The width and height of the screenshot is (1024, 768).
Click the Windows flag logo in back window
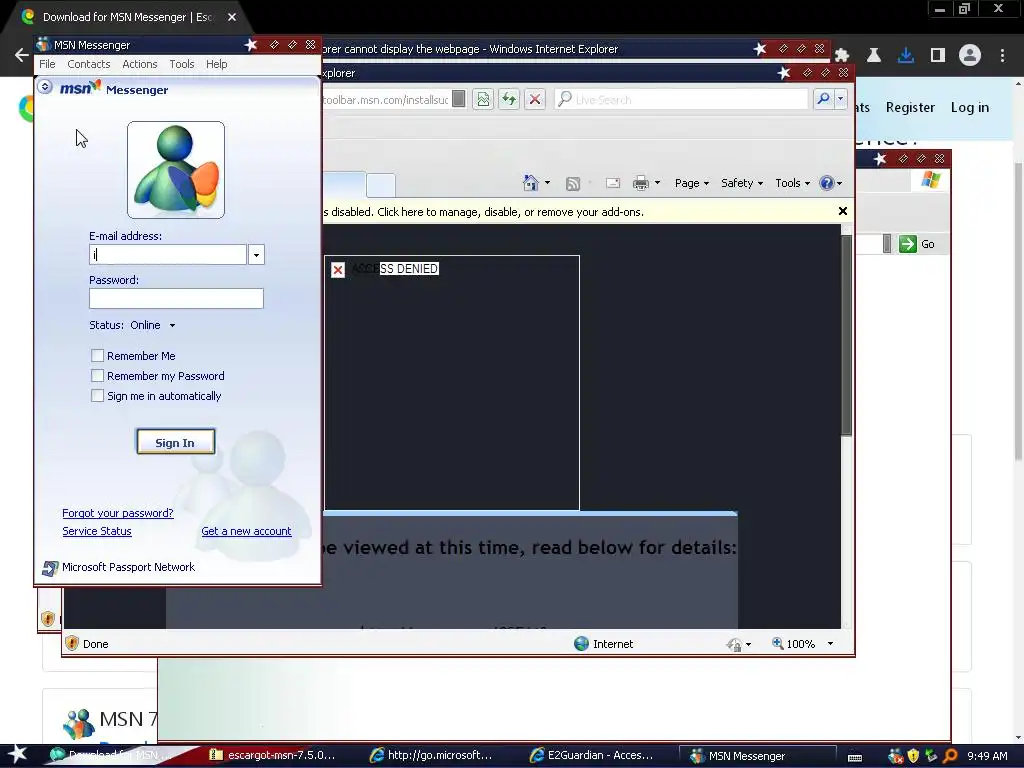click(x=931, y=180)
